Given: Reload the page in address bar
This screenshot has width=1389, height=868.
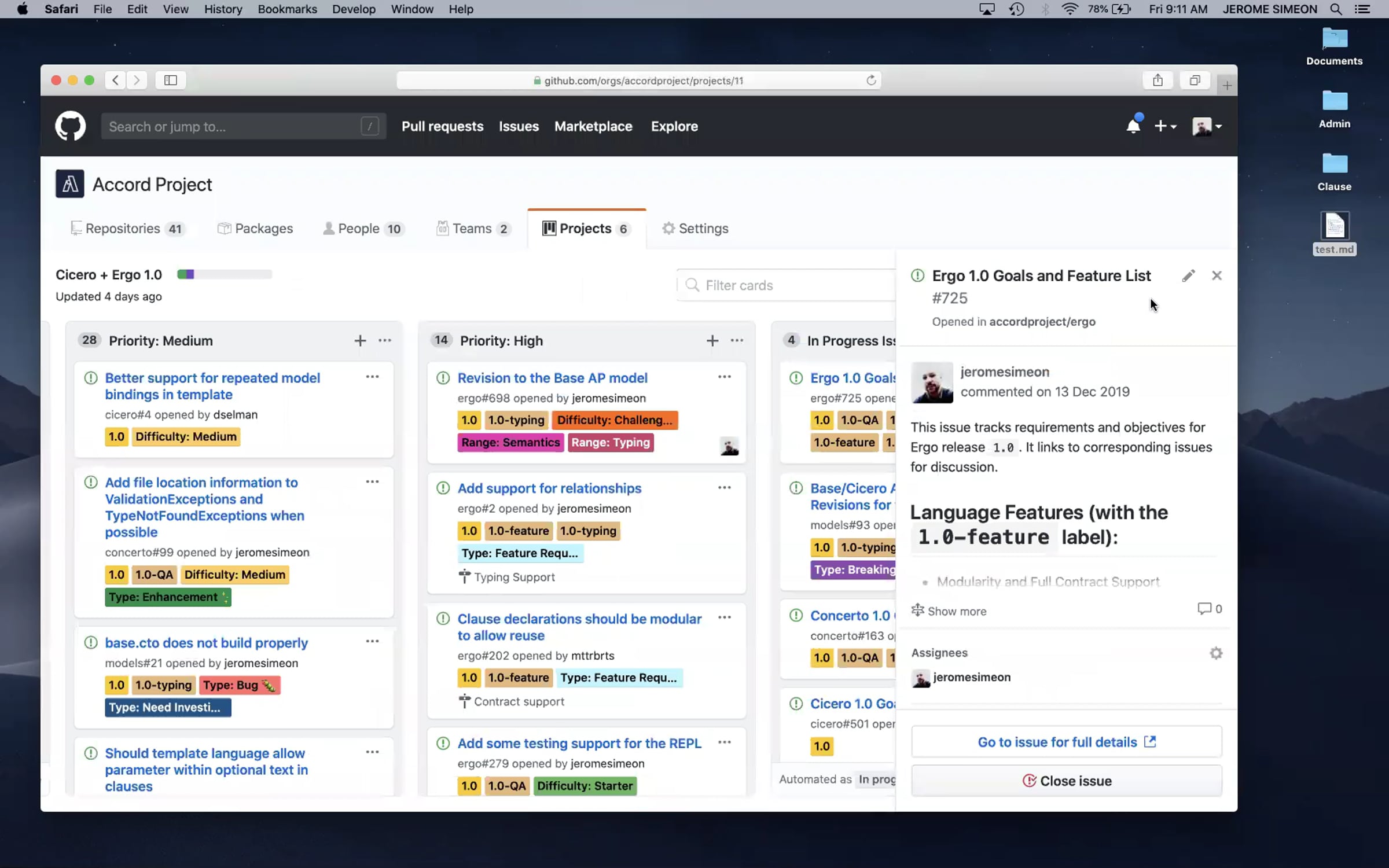Looking at the screenshot, I should (870, 80).
